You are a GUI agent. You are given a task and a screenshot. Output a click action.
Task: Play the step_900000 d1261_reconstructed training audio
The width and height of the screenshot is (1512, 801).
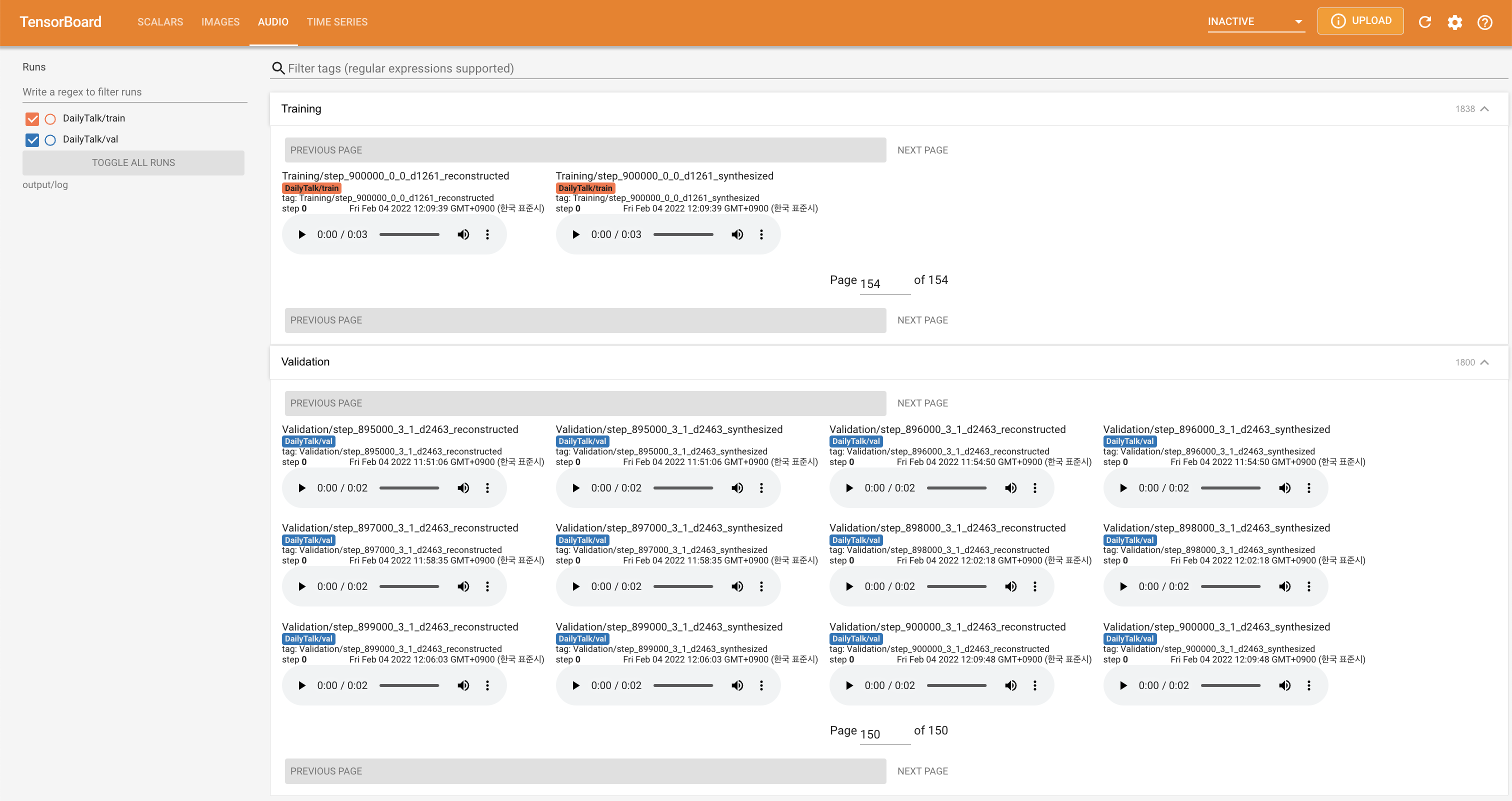point(301,234)
